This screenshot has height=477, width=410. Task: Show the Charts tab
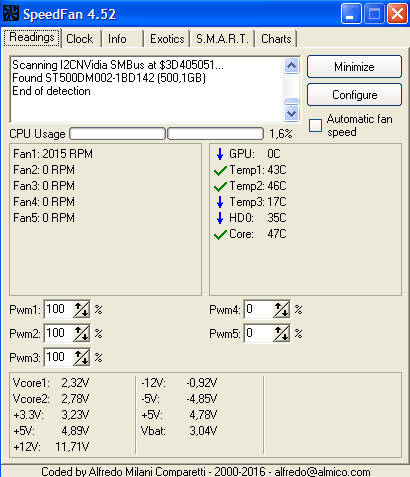click(276, 39)
